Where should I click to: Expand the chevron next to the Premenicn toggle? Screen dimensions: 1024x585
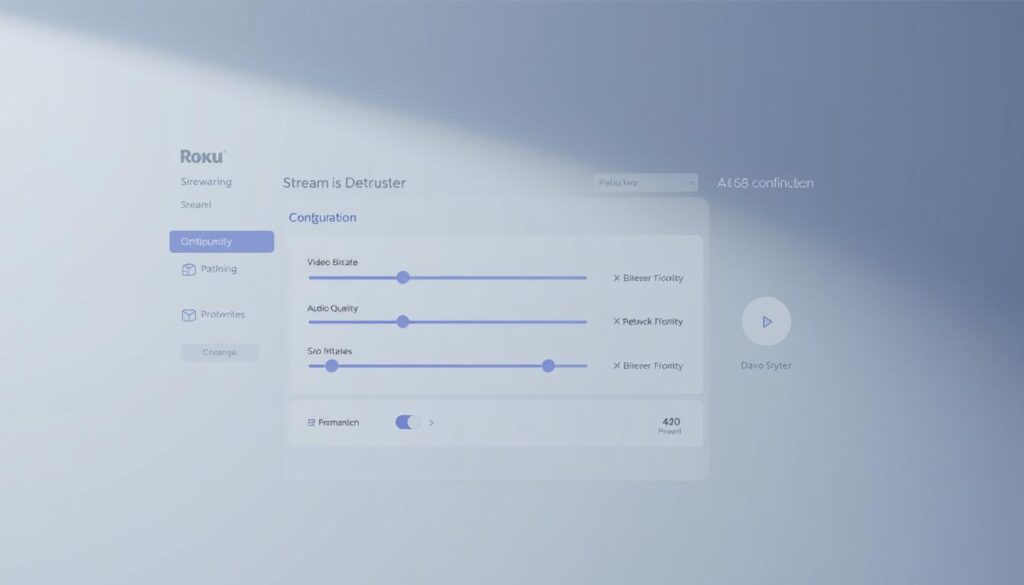click(431, 422)
